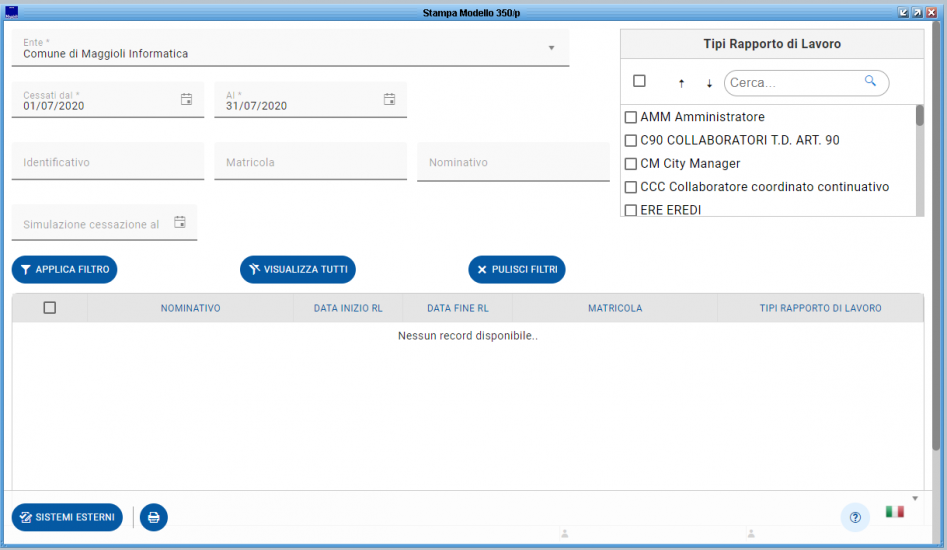Check CCC Collaboratore coordinato continuativo checkbox

click(631, 187)
